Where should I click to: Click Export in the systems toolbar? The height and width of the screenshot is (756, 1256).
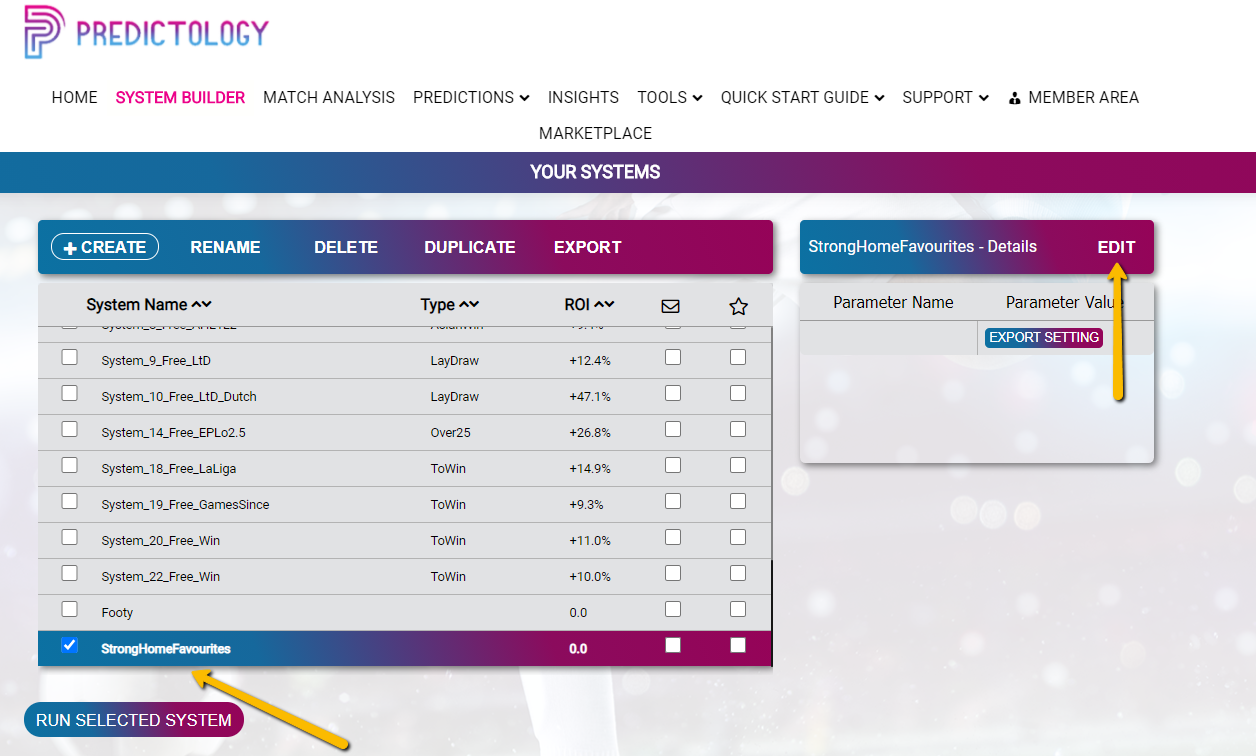point(588,248)
